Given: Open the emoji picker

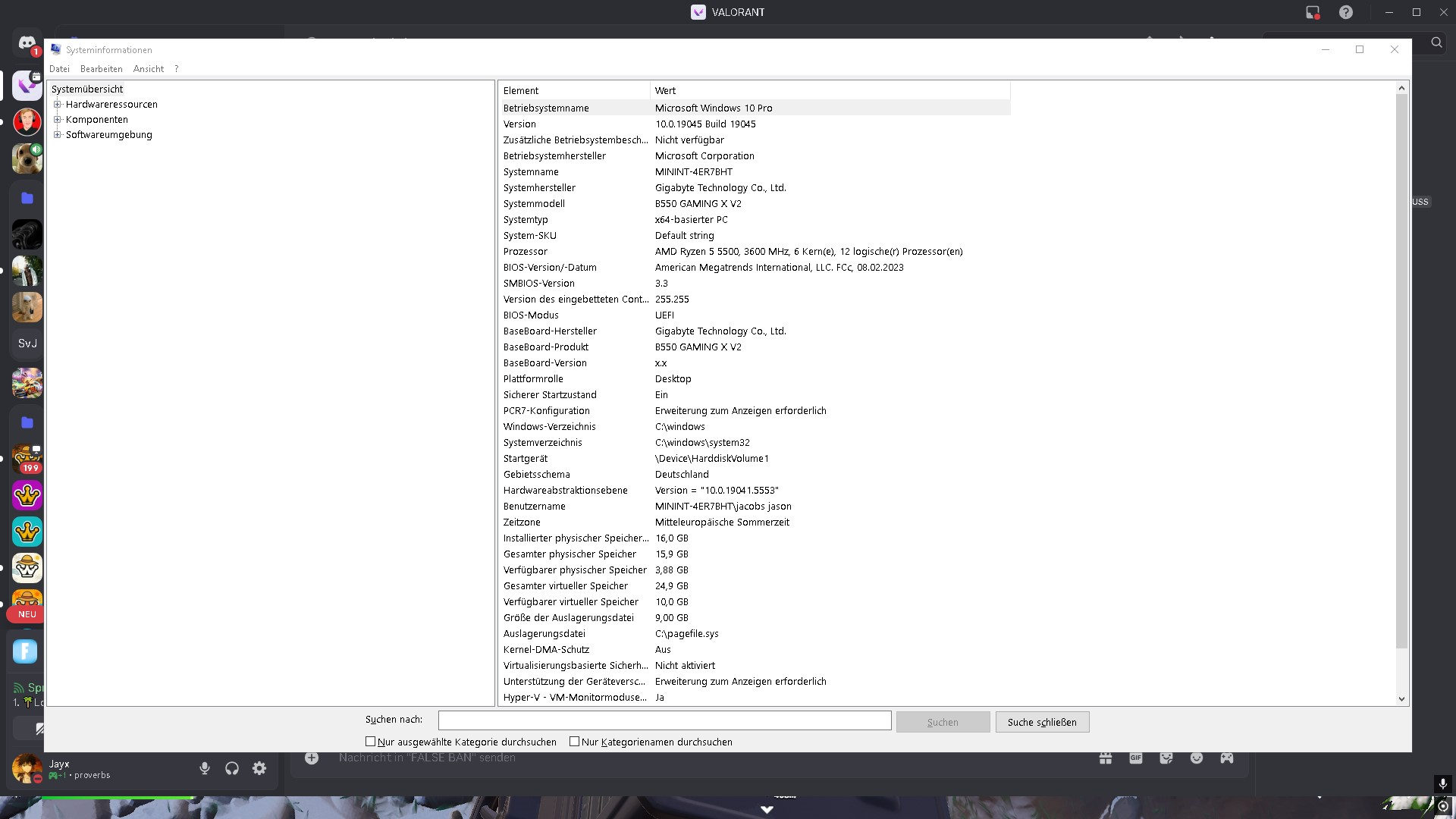Looking at the screenshot, I should 1197,758.
